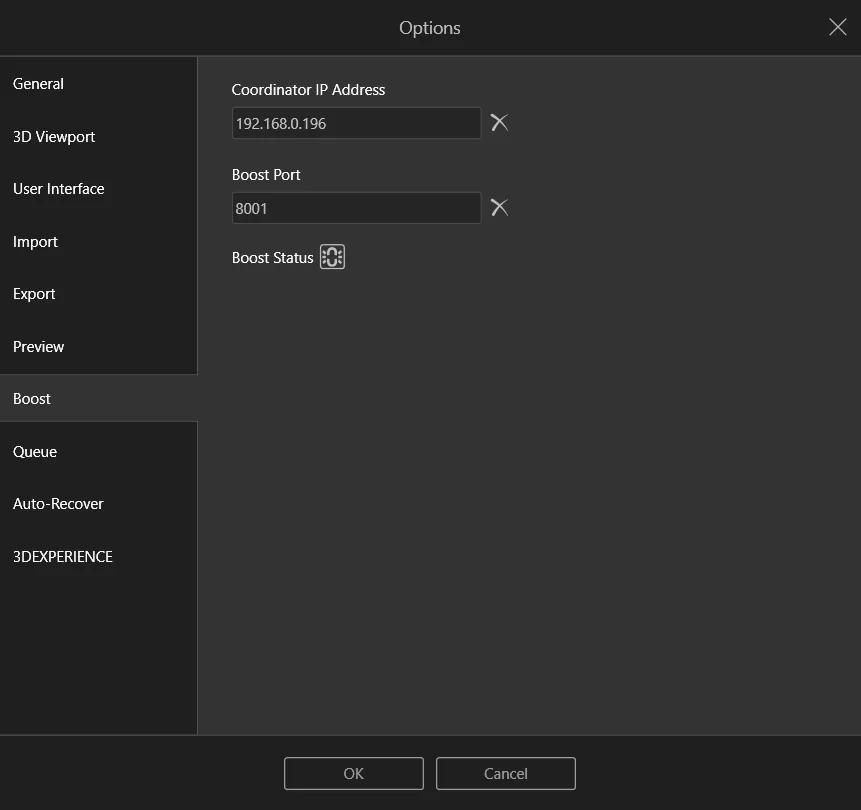
Task: Switch to User Interface options
Action: (x=99, y=189)
